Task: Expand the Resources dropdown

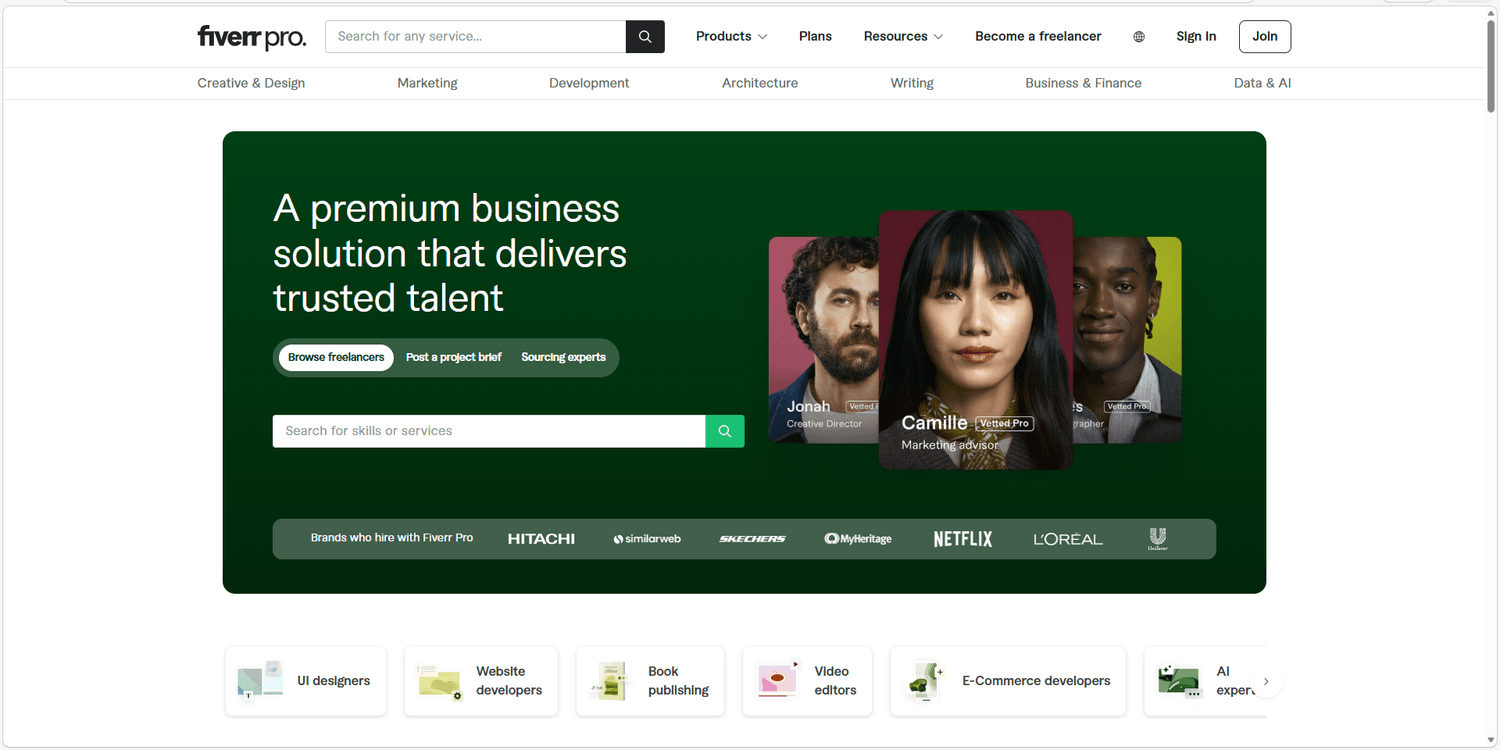Action: [904, 37]
